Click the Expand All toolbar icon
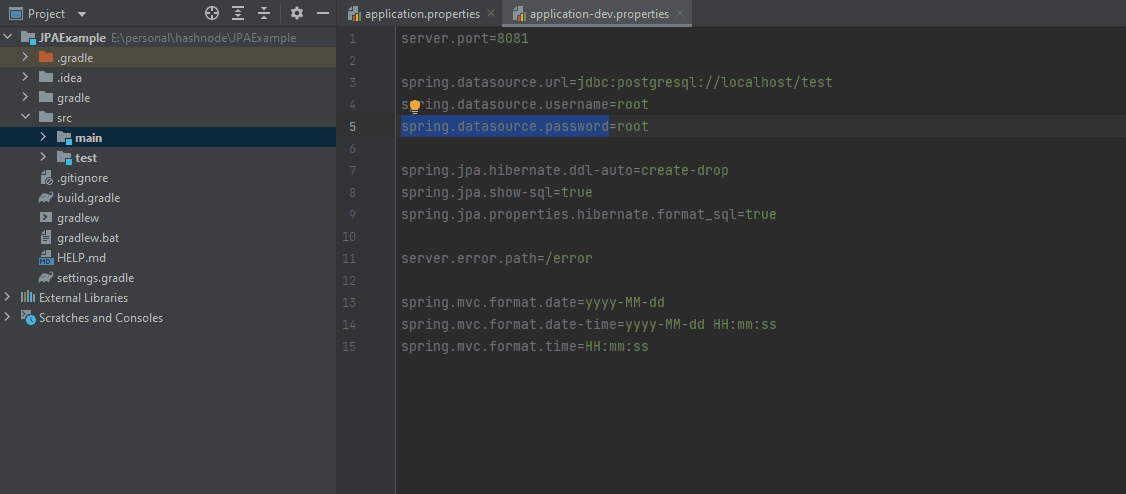This screenshot has height=494, width=1126. coord(238,13)
